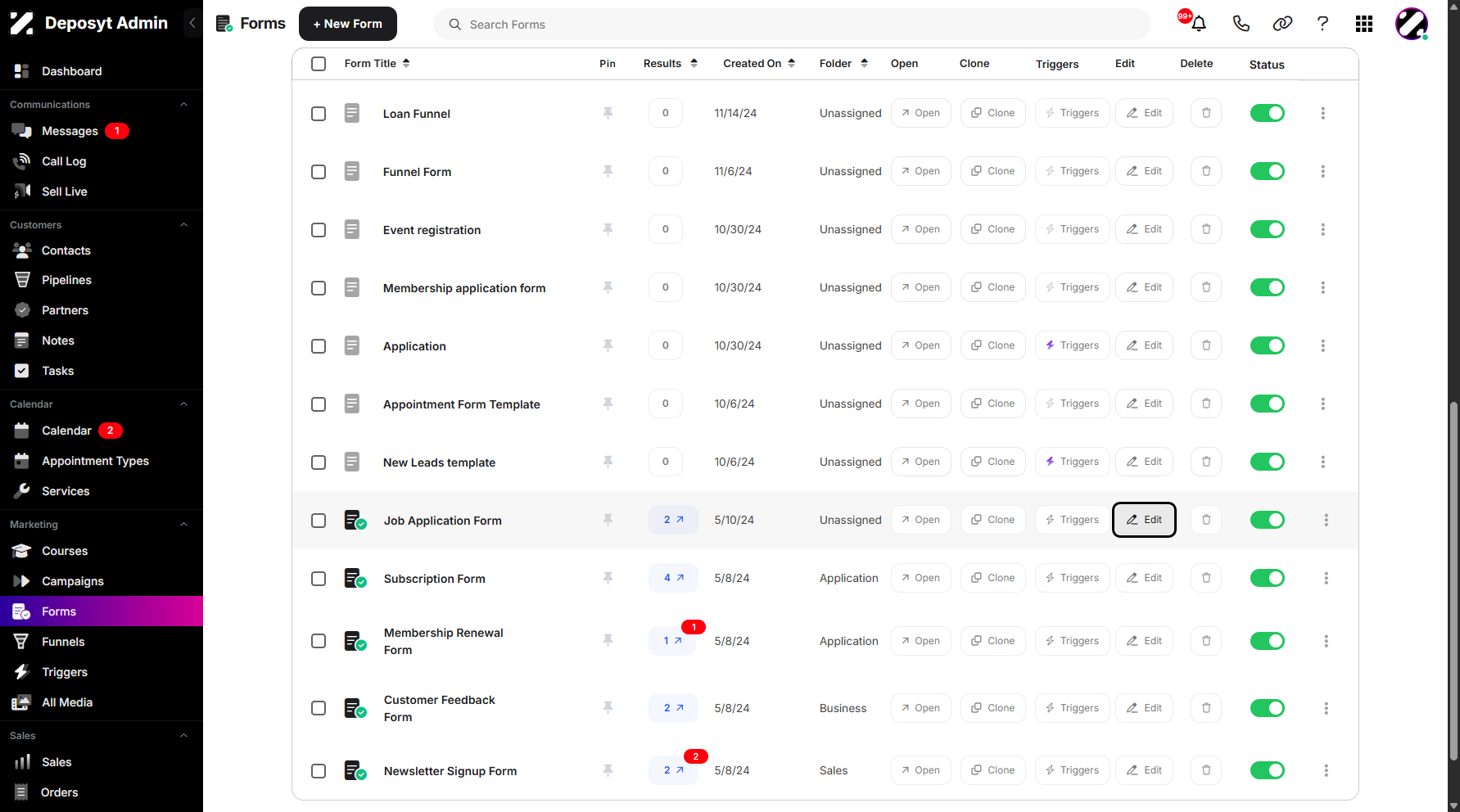Click the help question mark icon
The height and width of the screenshot is (812, 1460).
click(x=1322, y=24)
